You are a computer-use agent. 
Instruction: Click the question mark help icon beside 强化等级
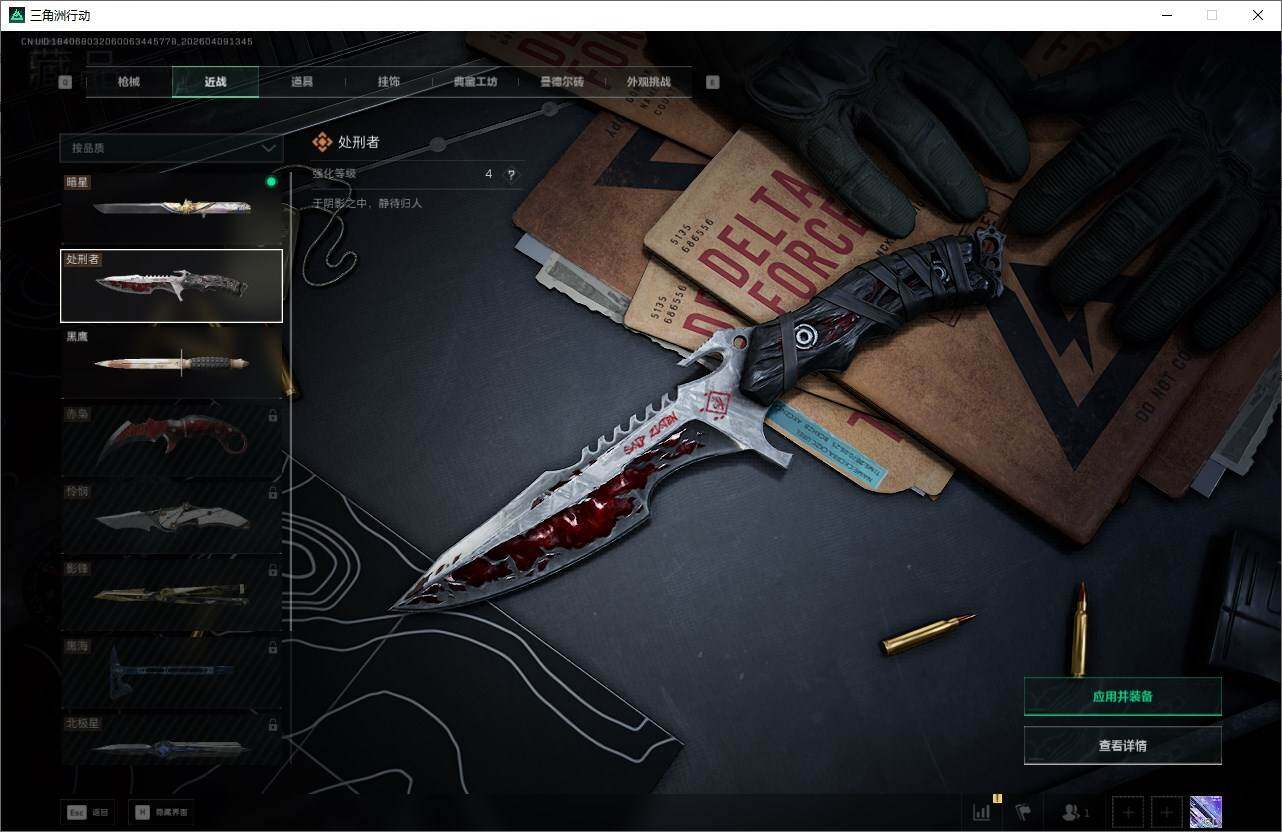pyautogui.click(x=511, y=174)
